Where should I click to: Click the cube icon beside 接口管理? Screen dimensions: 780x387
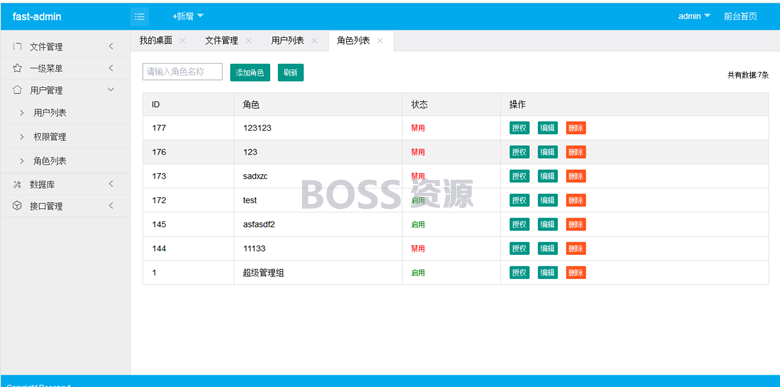pyautogui.click(x=17, y=205)
